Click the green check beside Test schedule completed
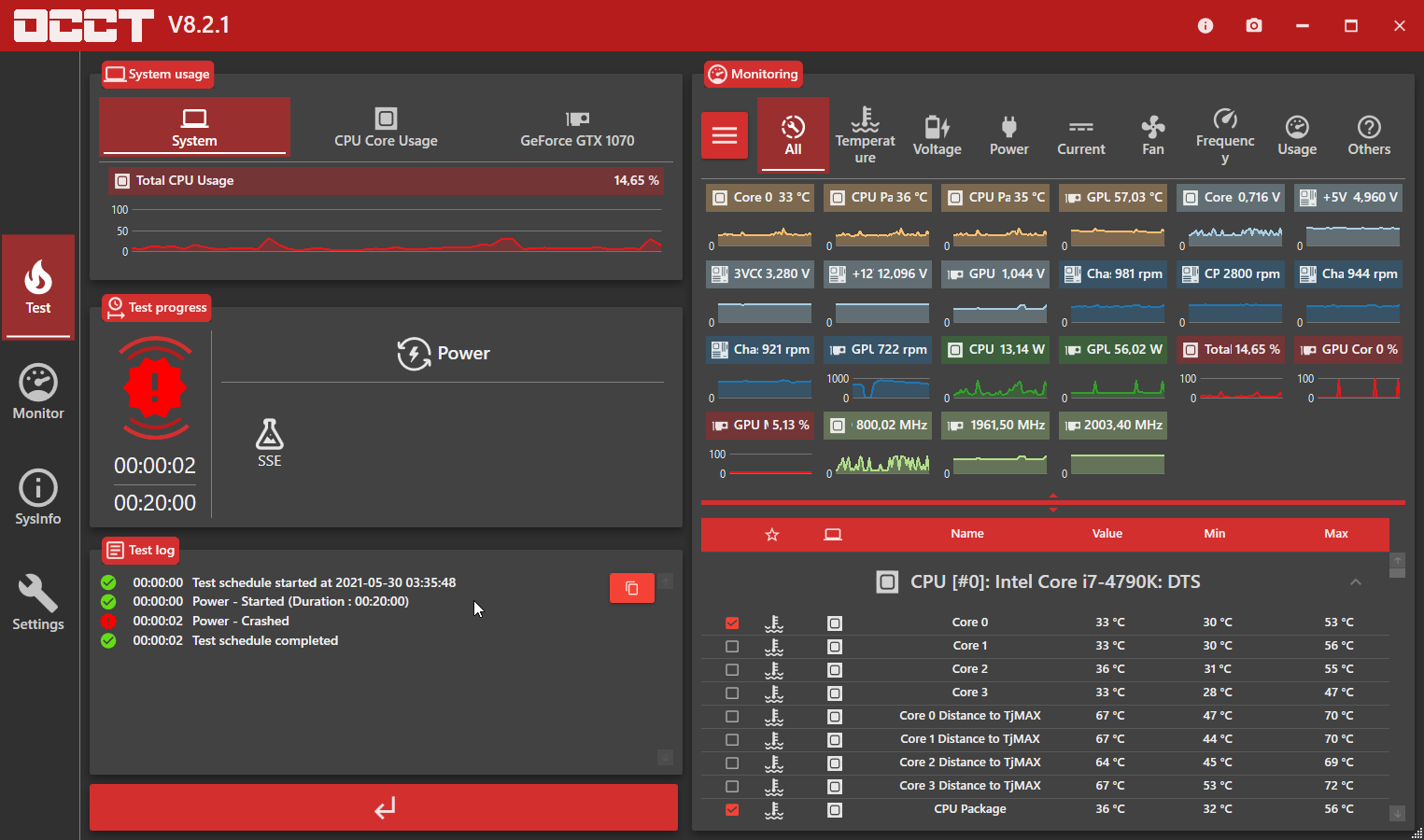Image resolution: width=1424 pixels, height=840 pixels. click(108, 640)
